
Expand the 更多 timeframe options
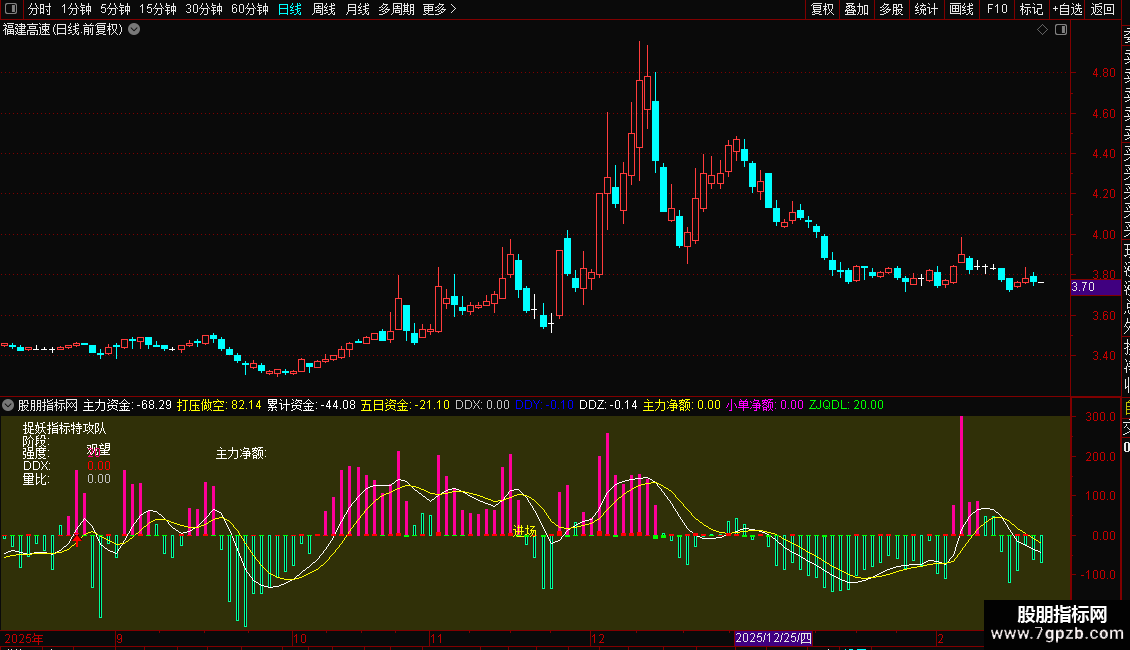[x=439, y=9]
